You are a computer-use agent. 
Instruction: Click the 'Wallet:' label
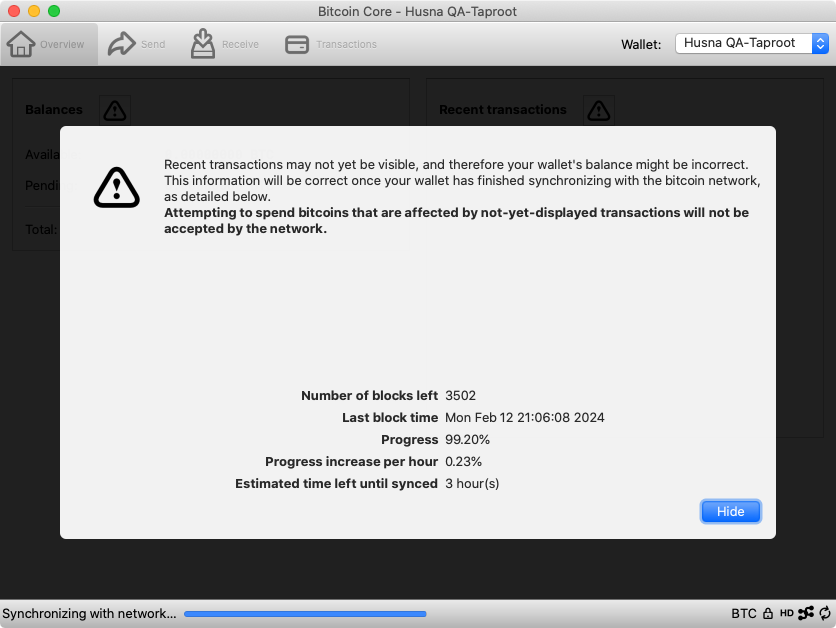[x=641, y=44]
